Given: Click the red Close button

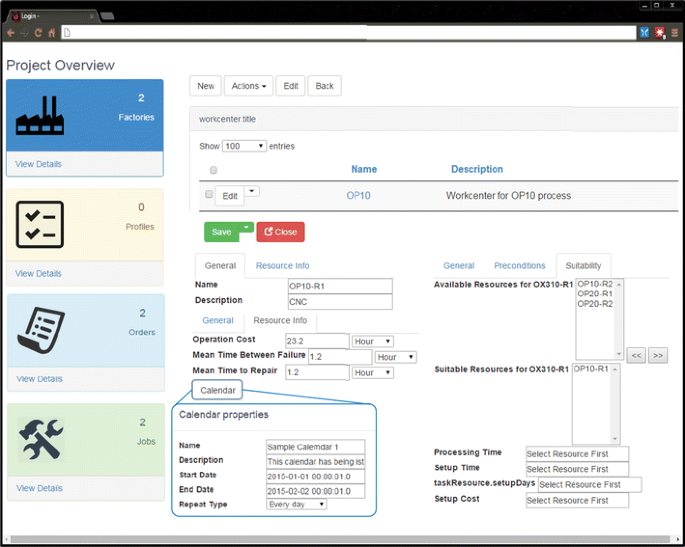Looking at the screenshot, I should [280, 232].
